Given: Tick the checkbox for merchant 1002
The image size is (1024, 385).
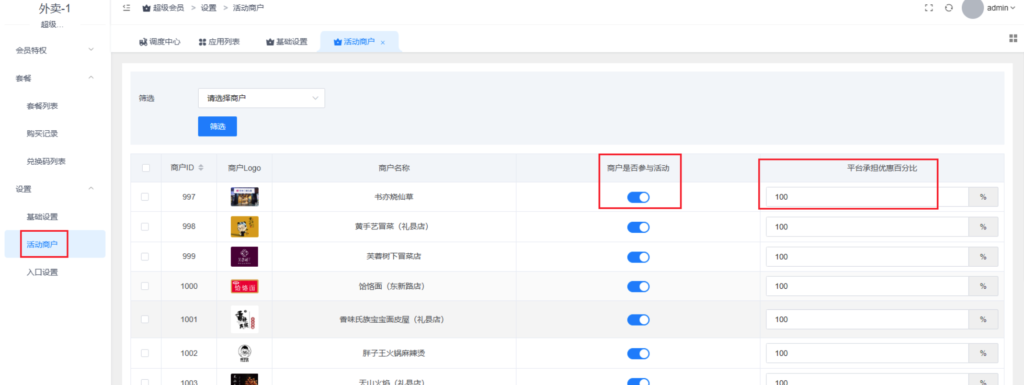Looking at the screenshot, I should click(x=145, y=353).
